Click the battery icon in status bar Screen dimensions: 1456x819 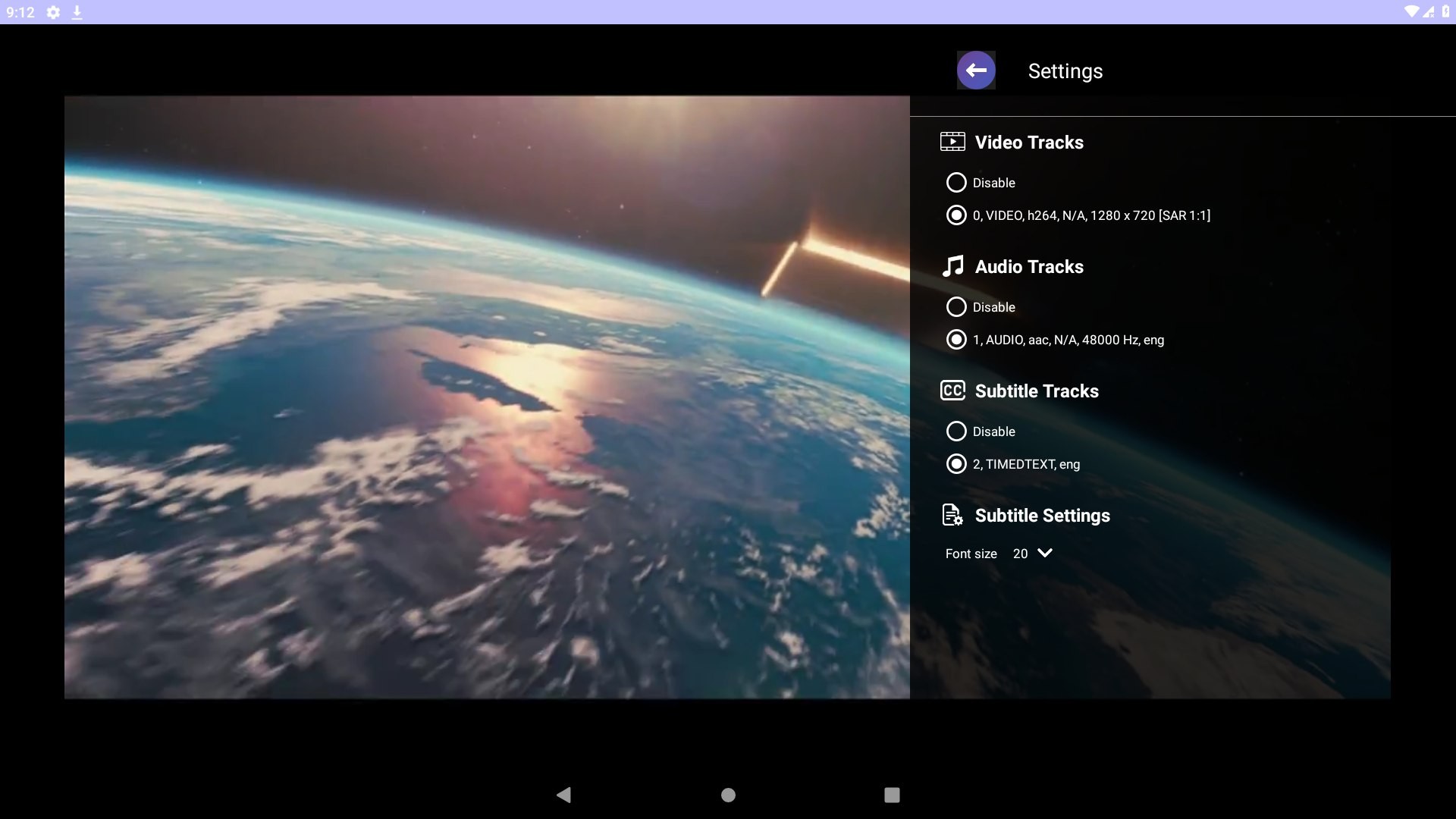pos(1445,11)
